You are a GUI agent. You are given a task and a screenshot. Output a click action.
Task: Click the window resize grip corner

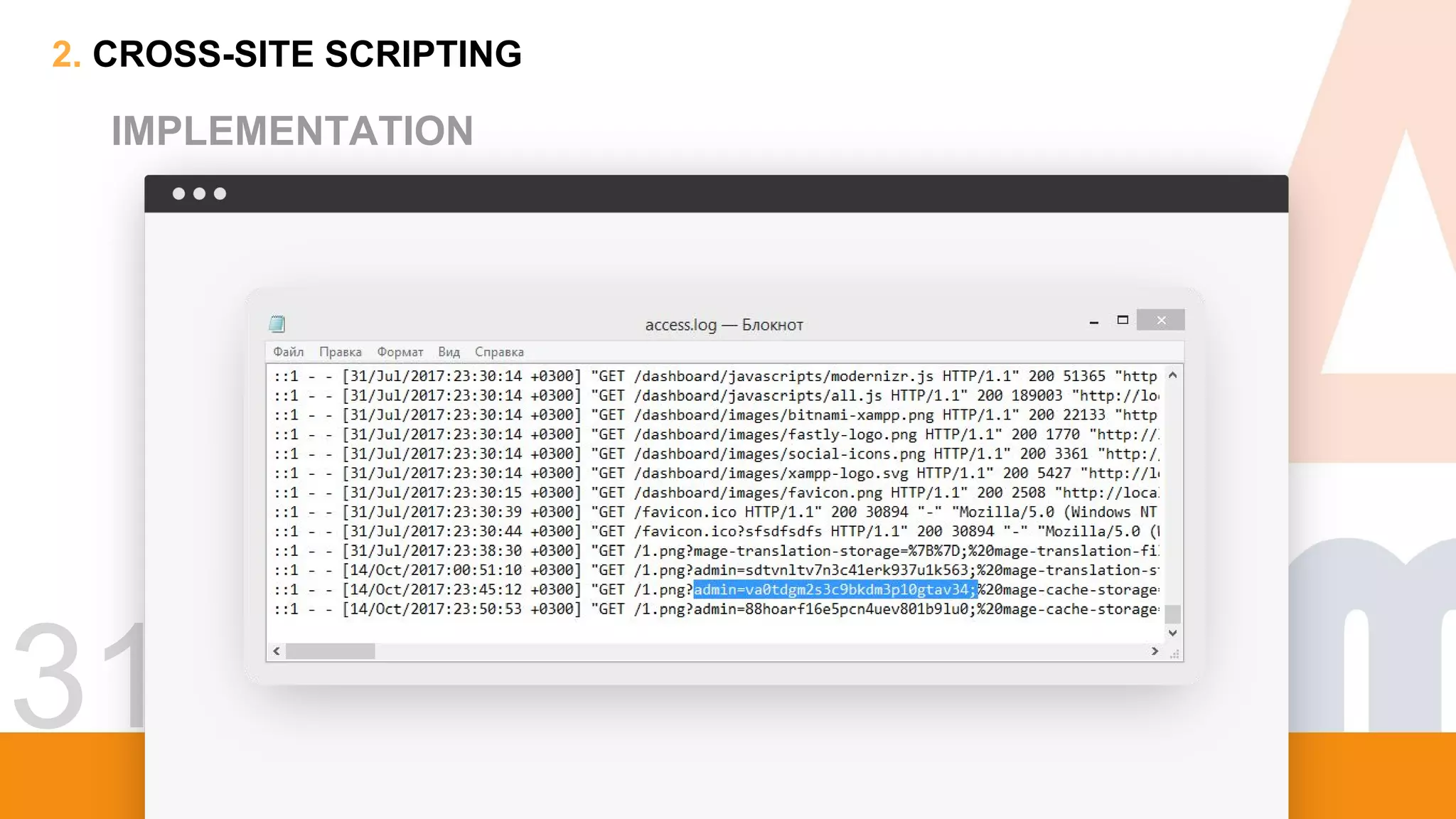click(x=1174, y=654)
